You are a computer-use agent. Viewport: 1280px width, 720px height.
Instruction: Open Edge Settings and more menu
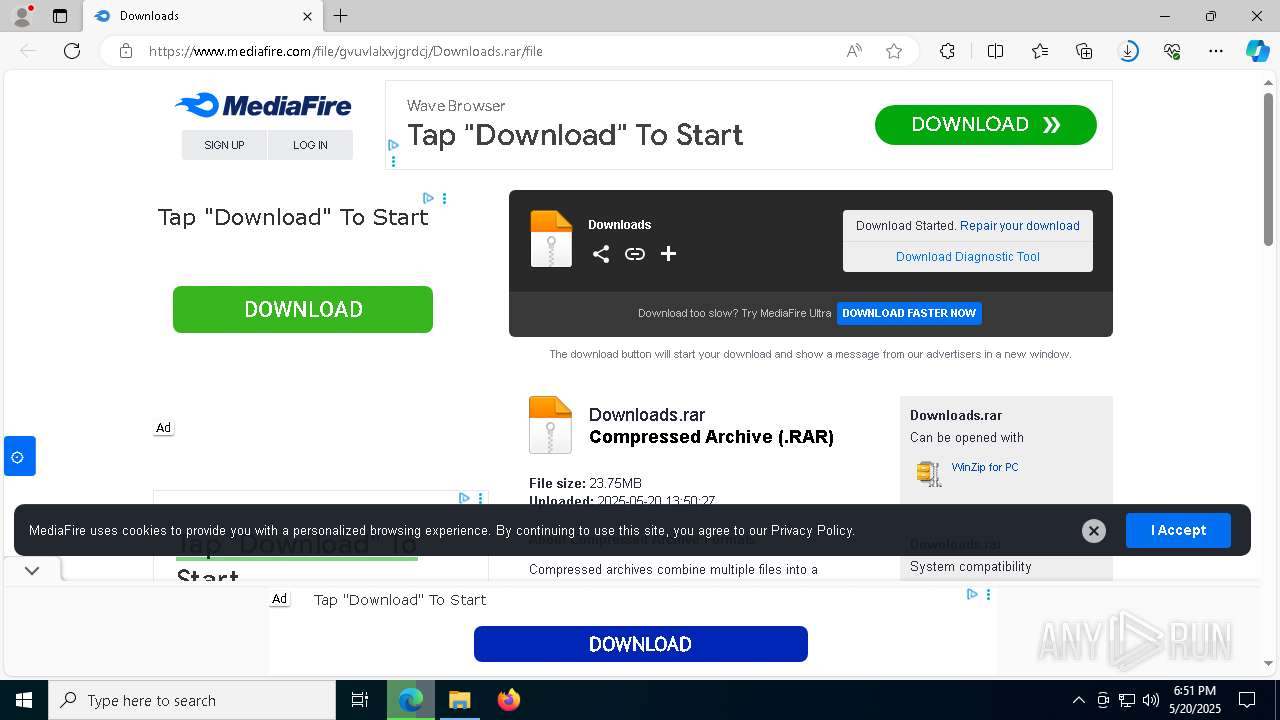(1216, 51)
